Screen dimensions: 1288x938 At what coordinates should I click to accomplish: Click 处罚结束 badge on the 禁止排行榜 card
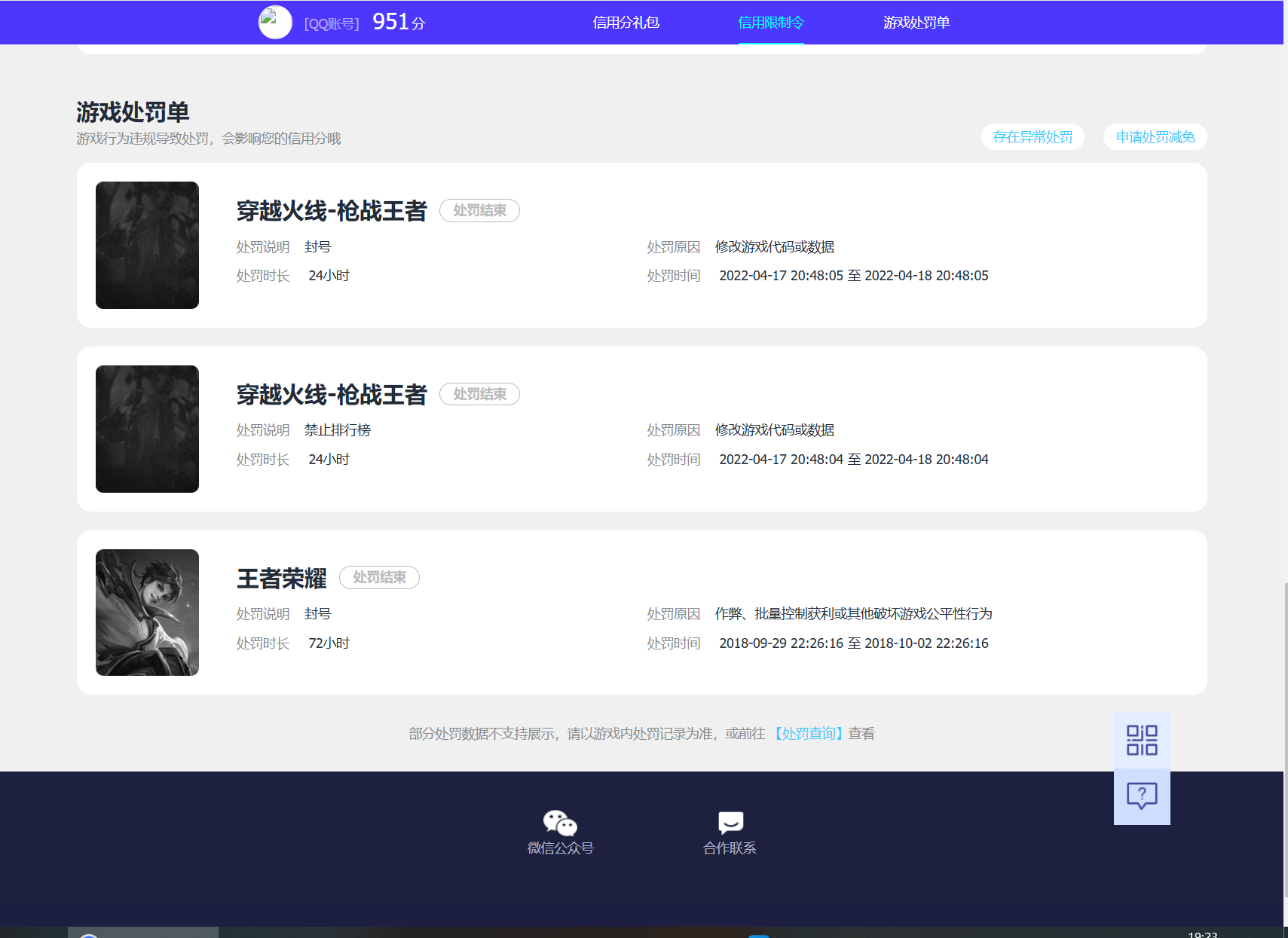479,394
